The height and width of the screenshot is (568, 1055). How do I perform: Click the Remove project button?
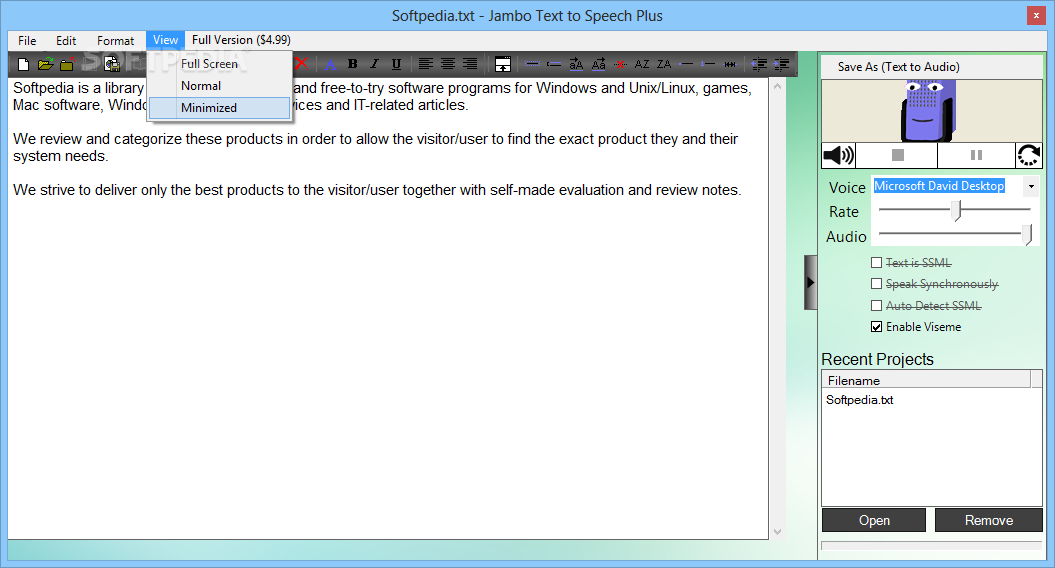pyautogui.click(x=988, y=520)
